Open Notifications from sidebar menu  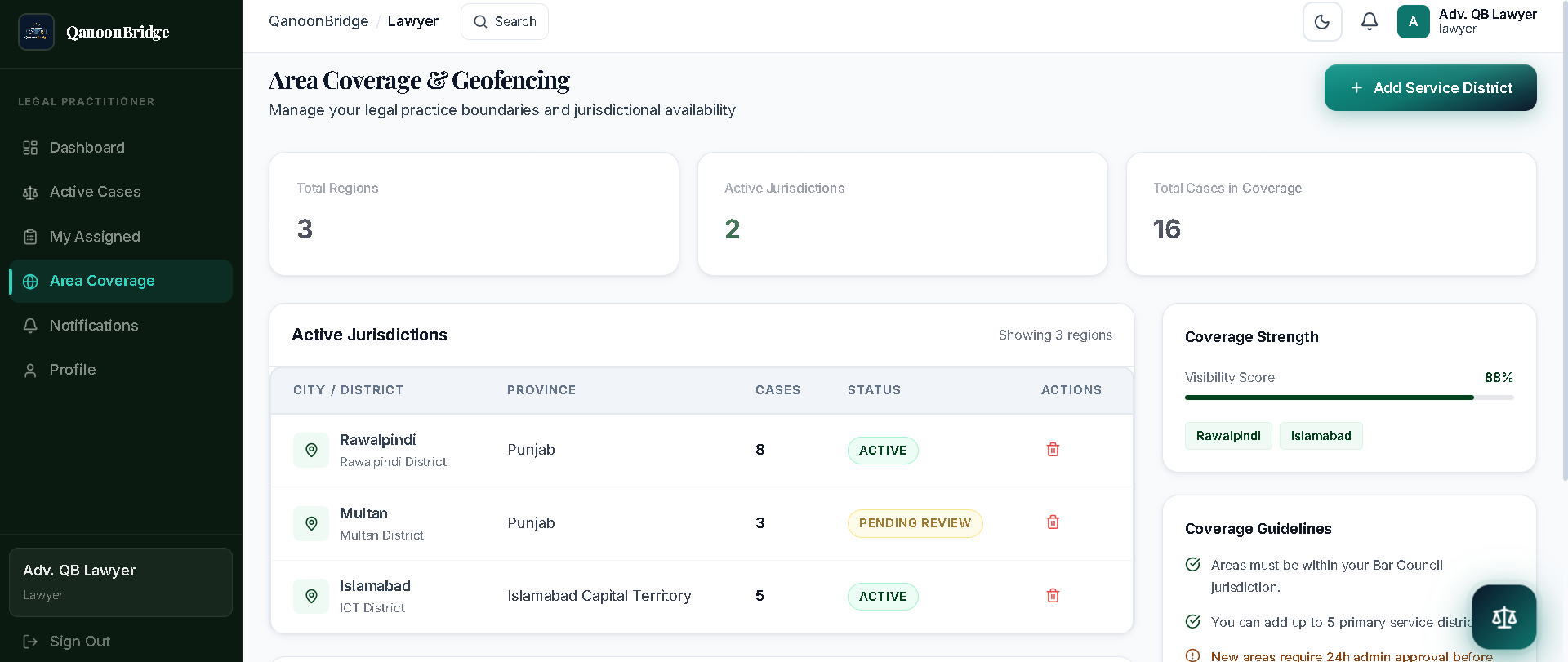(x=121, y=326)
